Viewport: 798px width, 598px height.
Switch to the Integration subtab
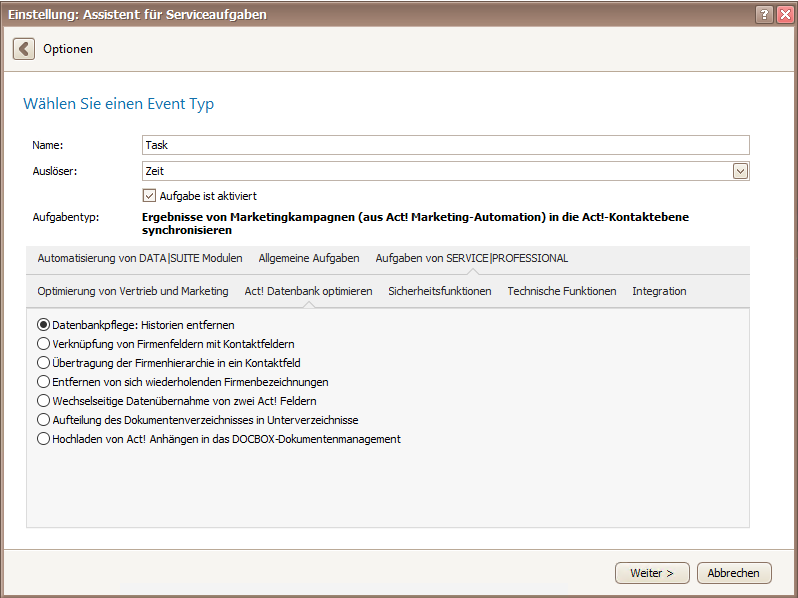point(659,291)
